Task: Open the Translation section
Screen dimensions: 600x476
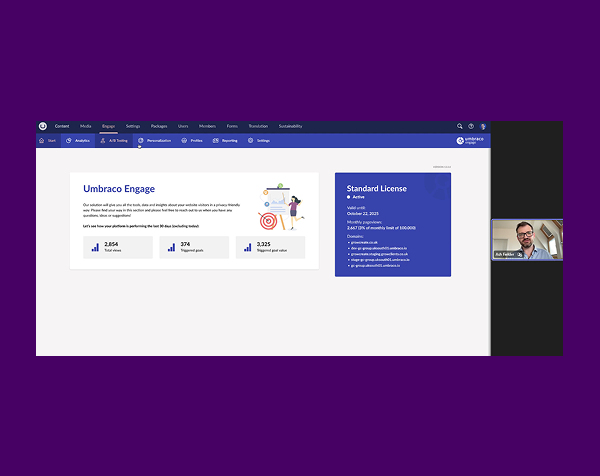Action: [x=258, y=126]
